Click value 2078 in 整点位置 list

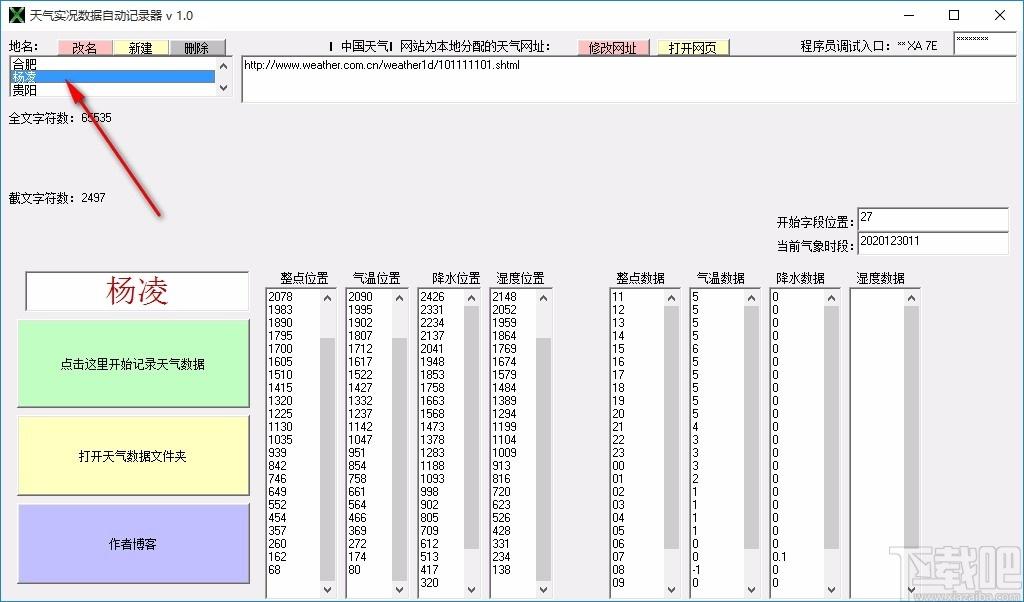[280, 296]
